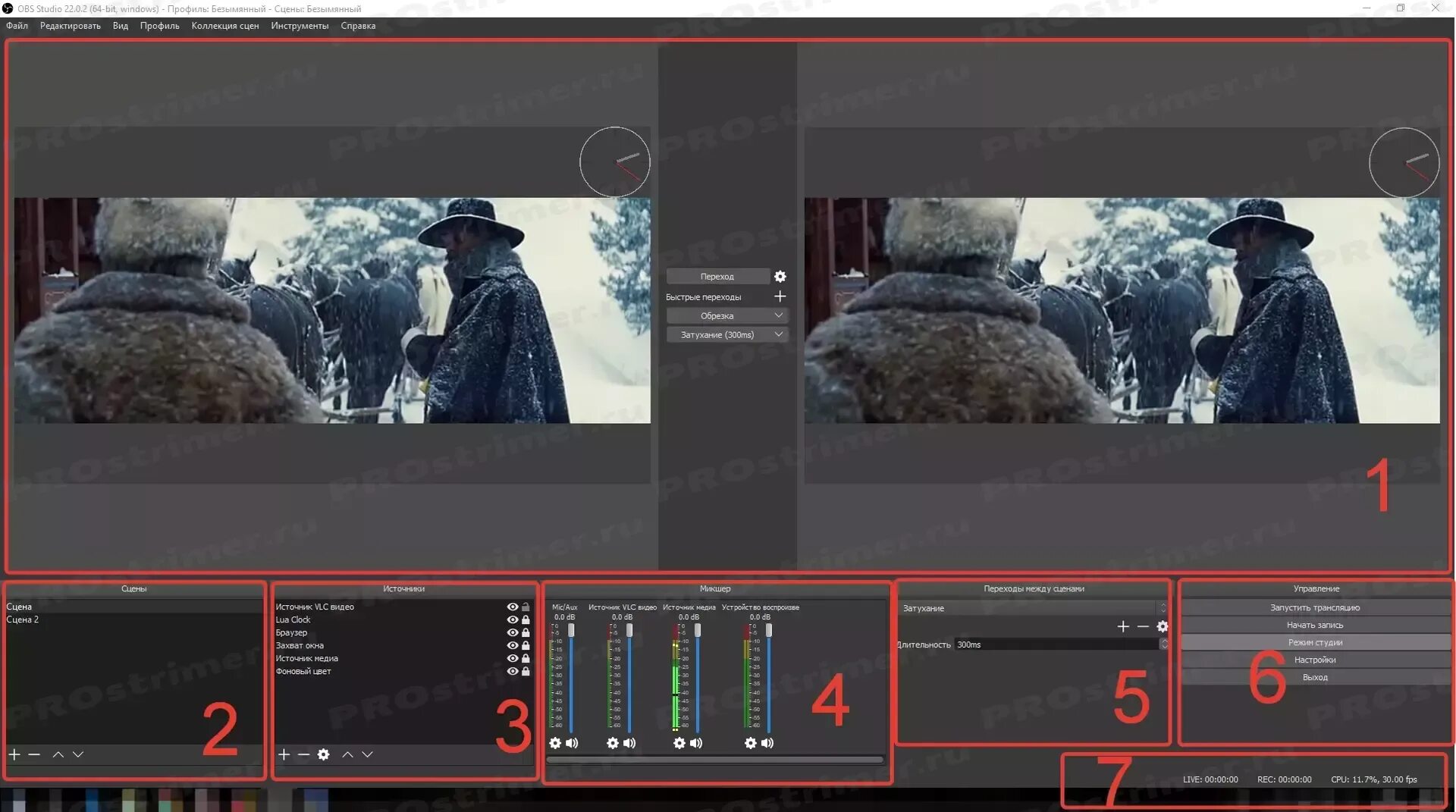Open source properties gear in Источники panel
The height and width of the screenshot is (812, 1456).
pyautogui.click(x=324, y=754)
